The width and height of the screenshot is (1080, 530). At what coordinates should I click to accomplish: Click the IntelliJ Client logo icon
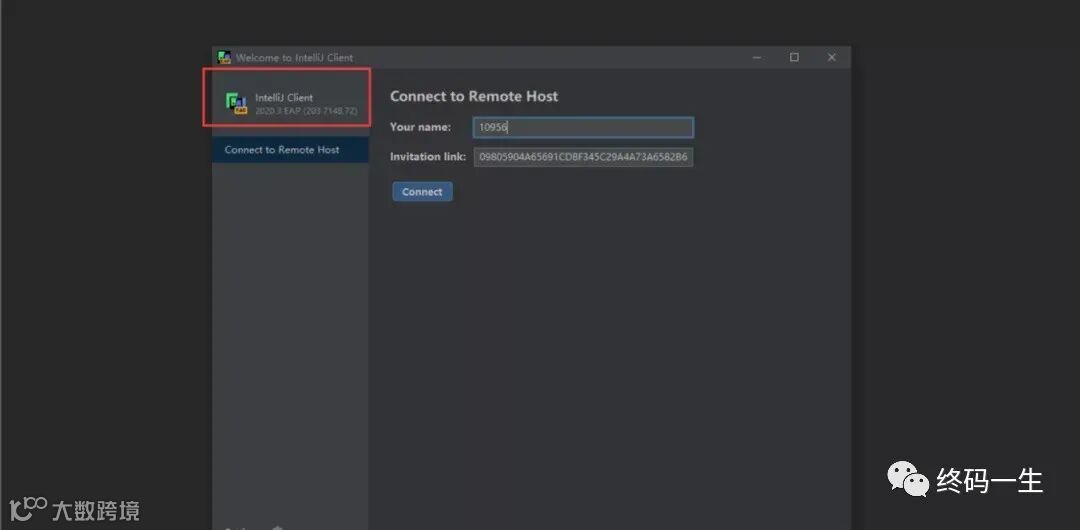point(236,103)
